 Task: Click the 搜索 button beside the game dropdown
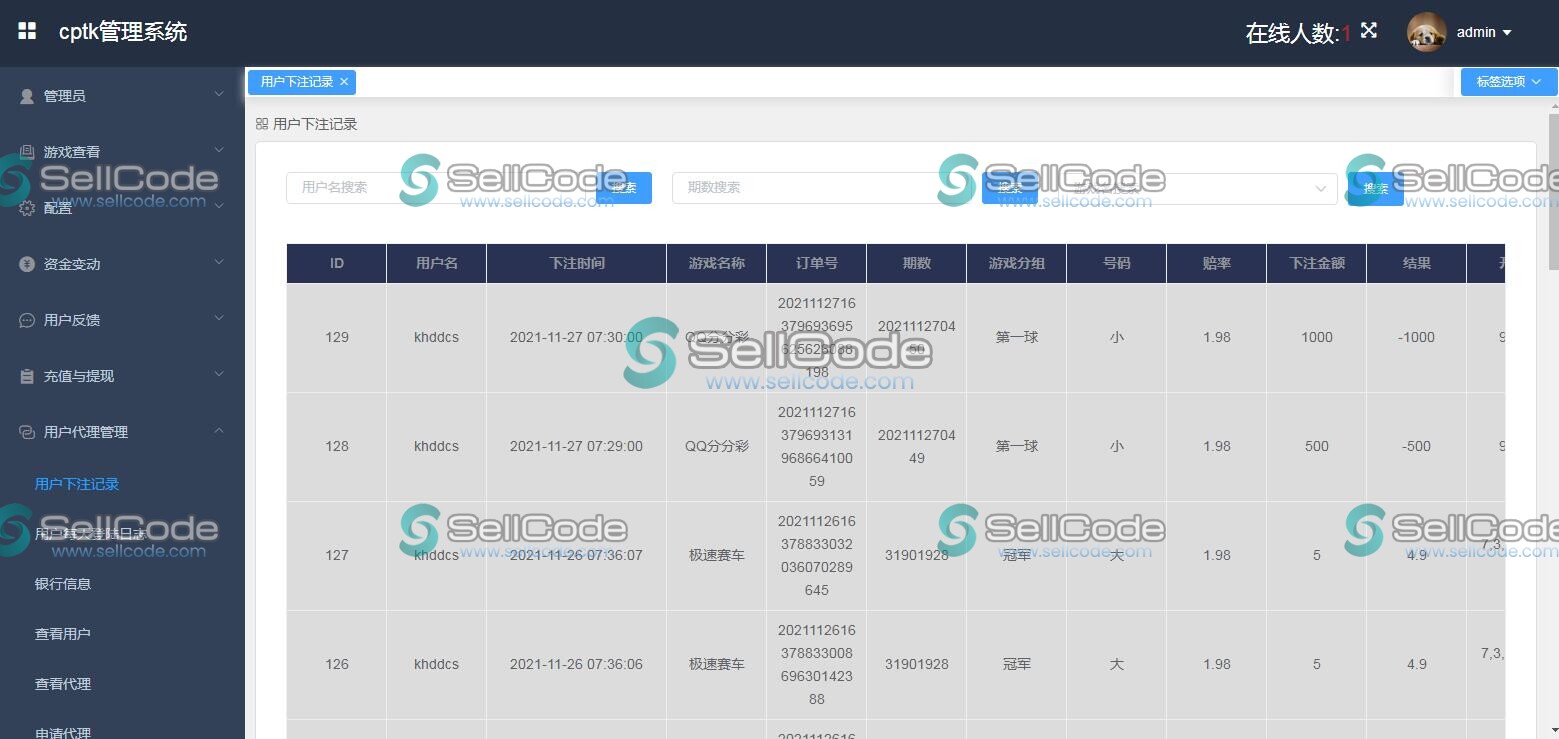coord(1376,188)
